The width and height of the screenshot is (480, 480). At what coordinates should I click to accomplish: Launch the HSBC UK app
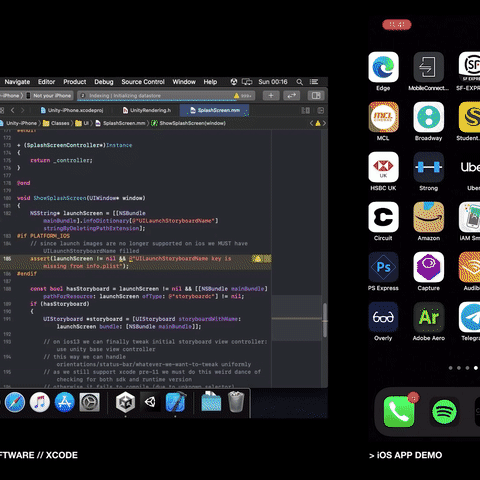(383, 167)
